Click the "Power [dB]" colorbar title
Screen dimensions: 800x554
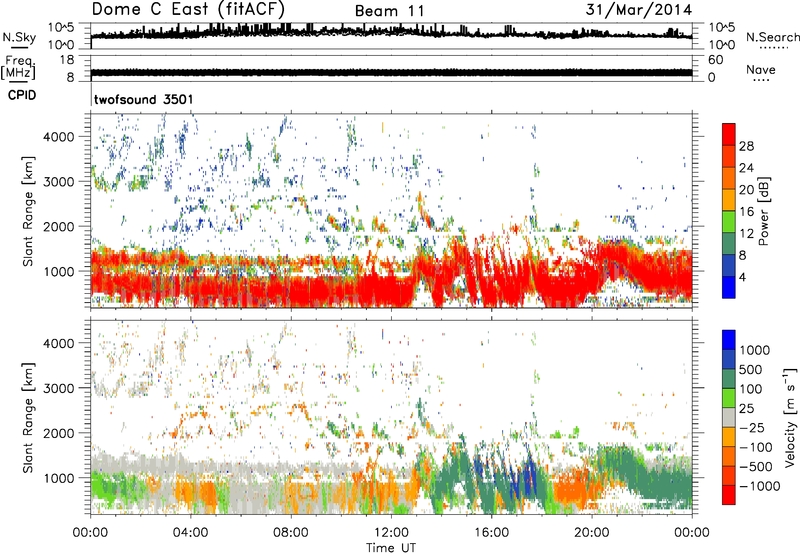click(763, 211)
